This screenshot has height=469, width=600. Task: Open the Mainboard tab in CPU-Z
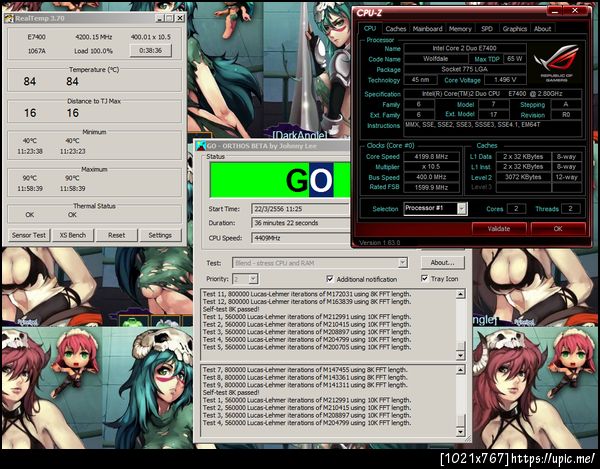[427, 29]
